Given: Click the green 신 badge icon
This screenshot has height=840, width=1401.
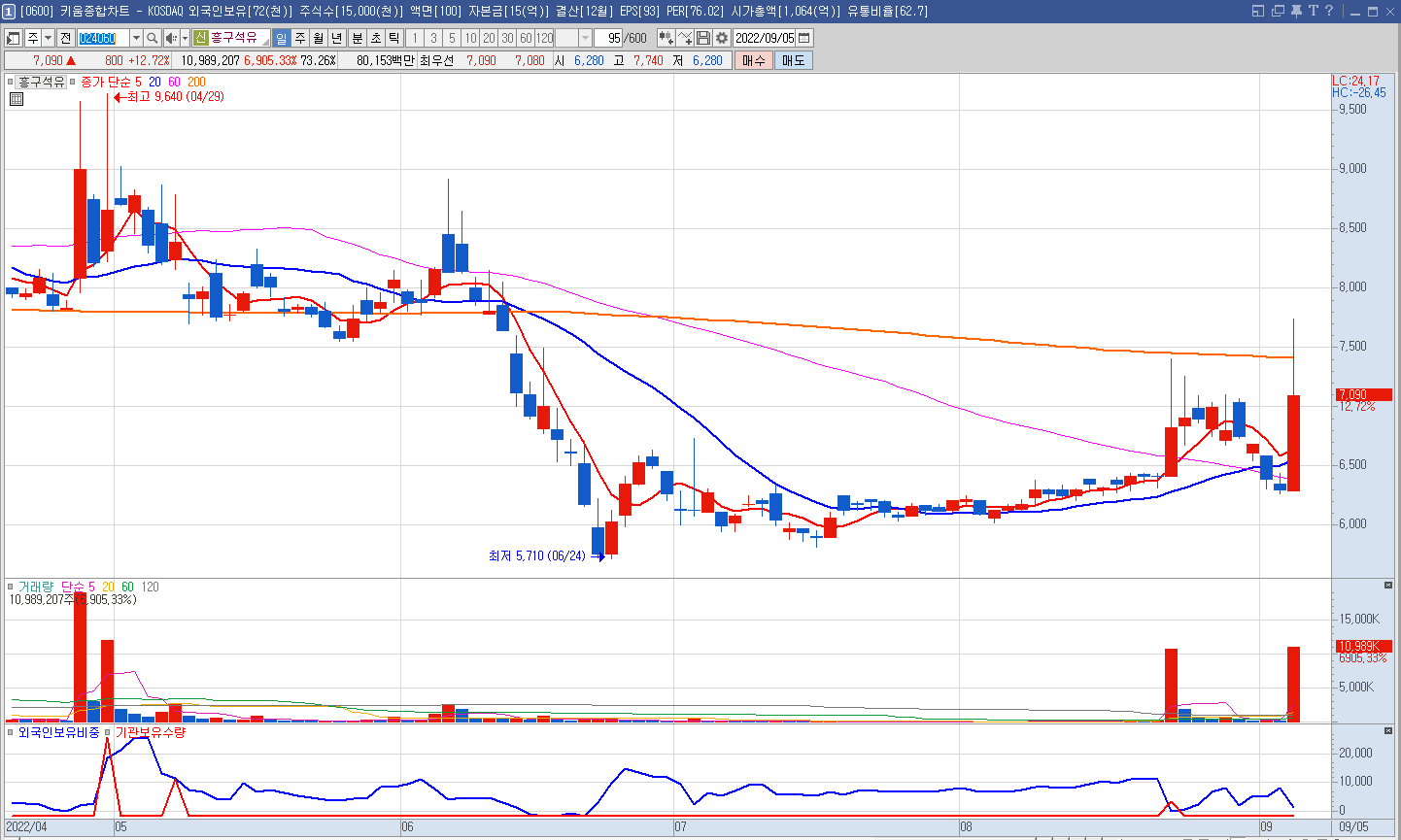Looking at the screenshot, I should tap(200, 38).
